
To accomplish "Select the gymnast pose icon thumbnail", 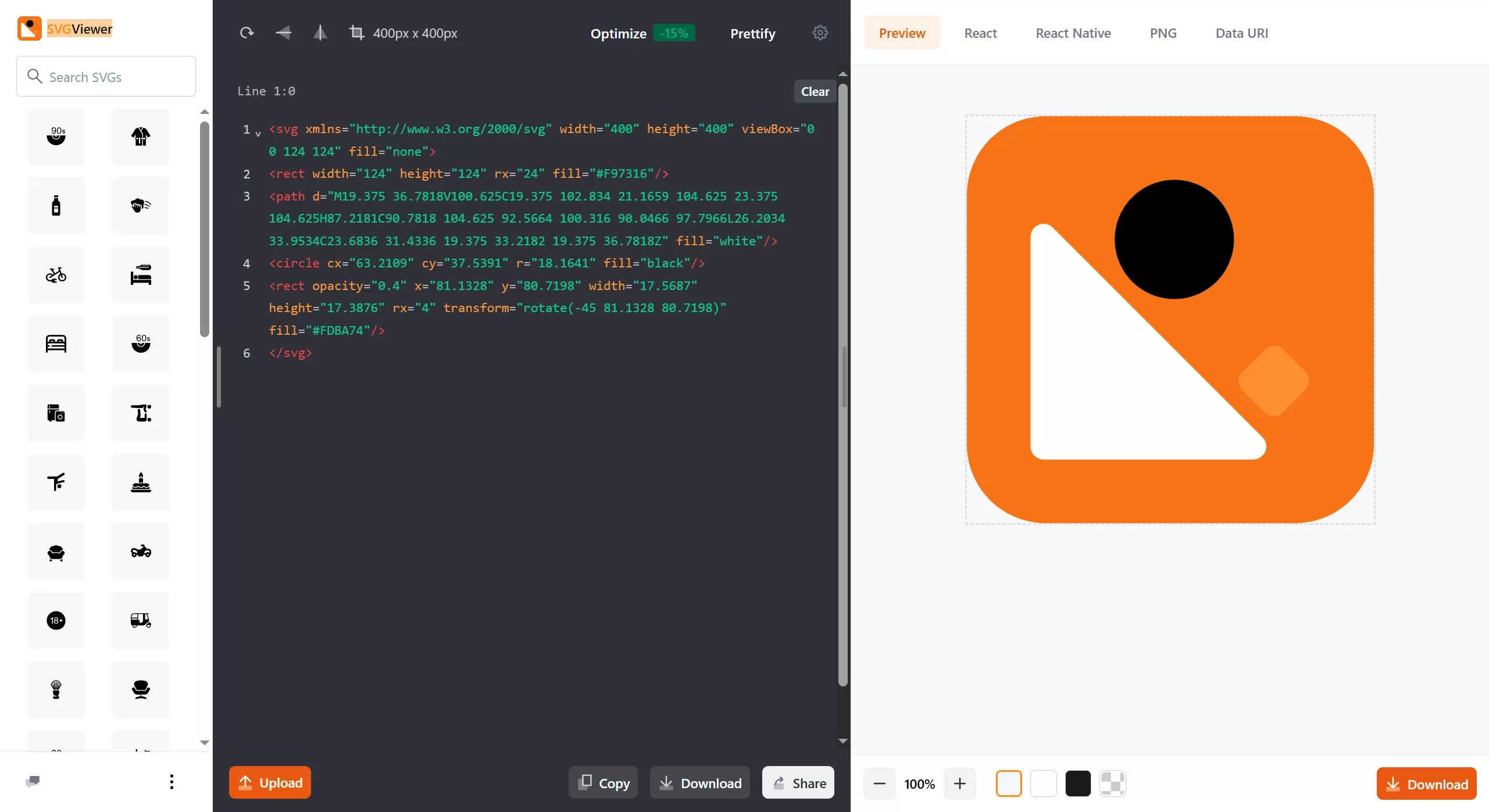I will [x=56, y=482].
